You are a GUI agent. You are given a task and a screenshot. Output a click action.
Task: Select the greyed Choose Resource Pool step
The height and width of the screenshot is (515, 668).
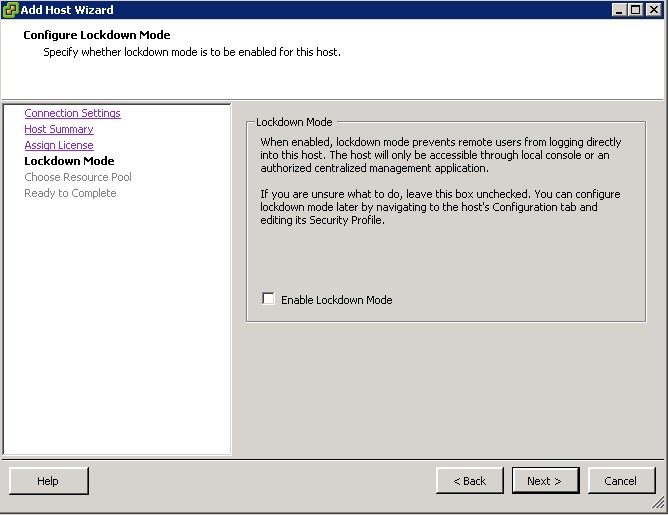[x=78, y=177]
